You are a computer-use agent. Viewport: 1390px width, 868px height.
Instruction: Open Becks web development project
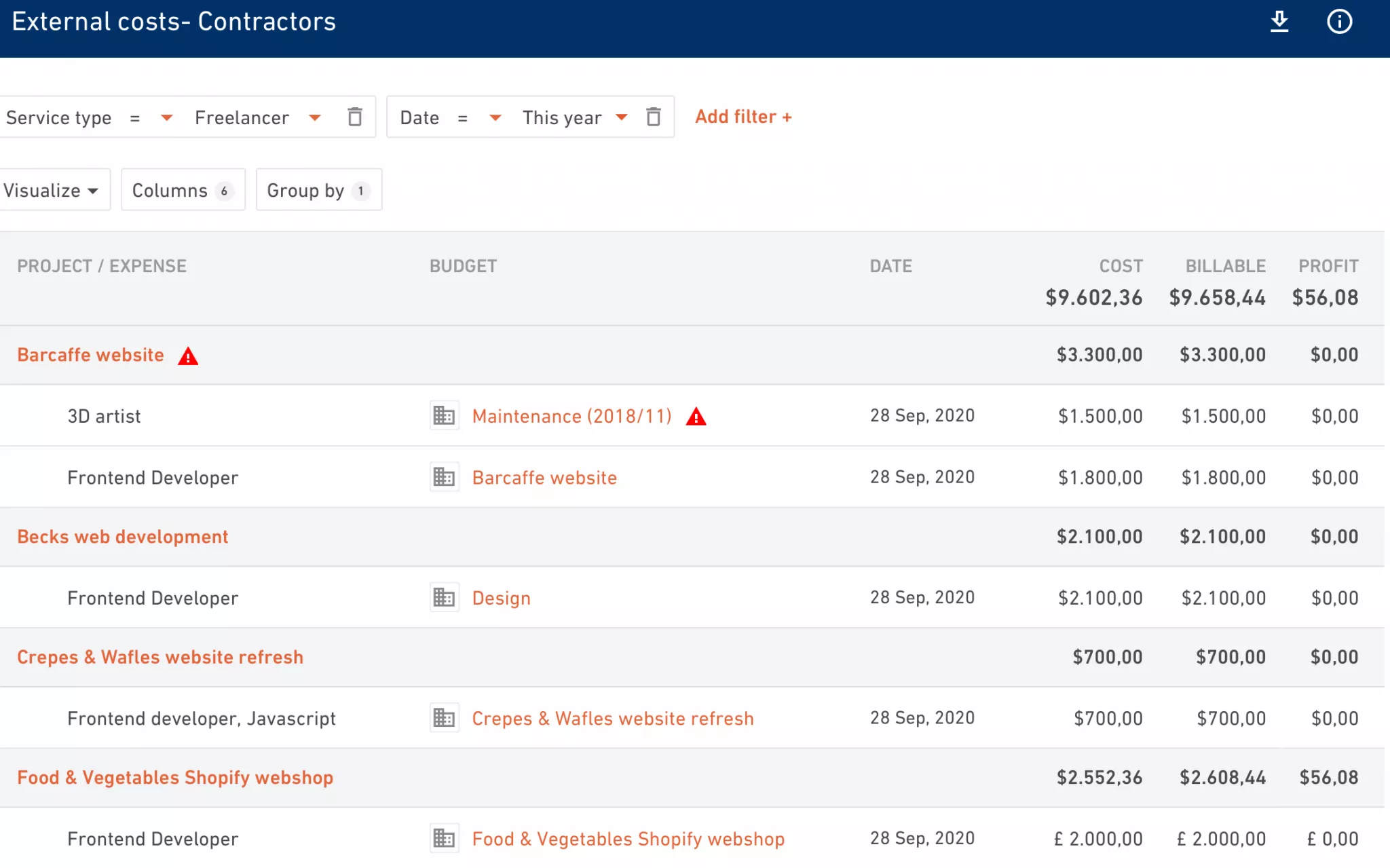tap(123, 537)
